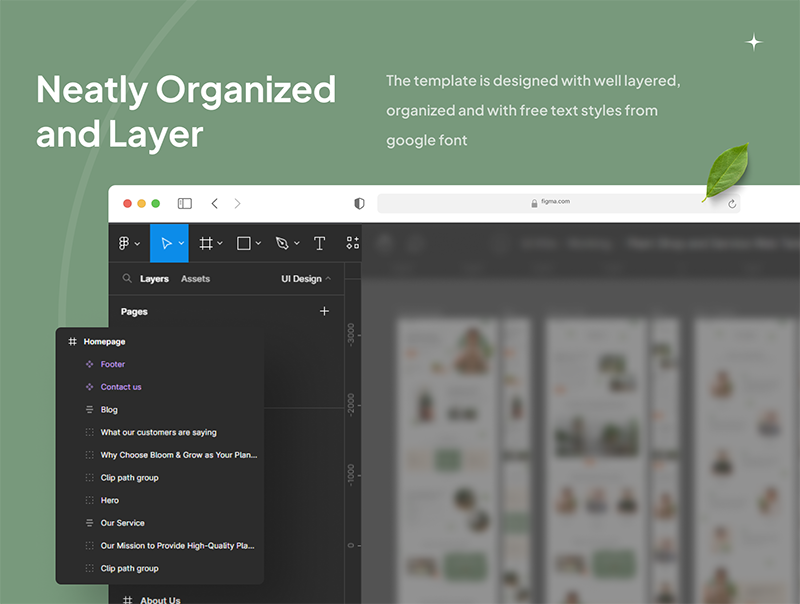
Task: Open the Resources tool in toolbar
Action: click(x=352, y=243)
